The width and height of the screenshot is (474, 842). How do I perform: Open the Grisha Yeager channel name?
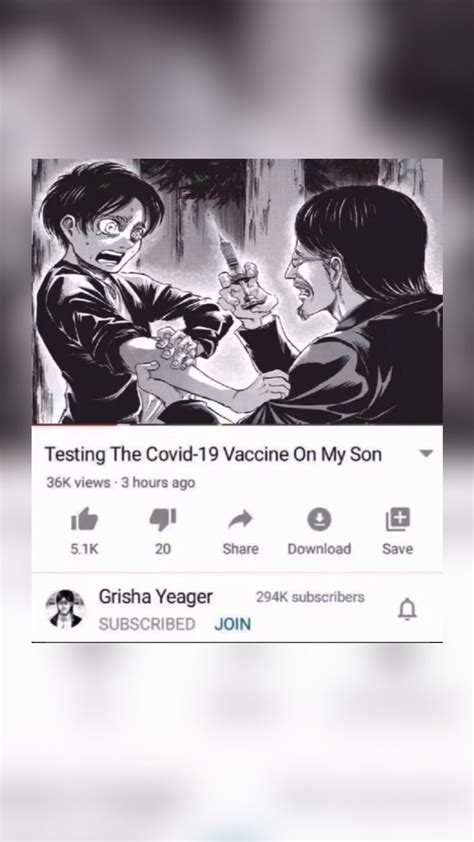(156, 597)
